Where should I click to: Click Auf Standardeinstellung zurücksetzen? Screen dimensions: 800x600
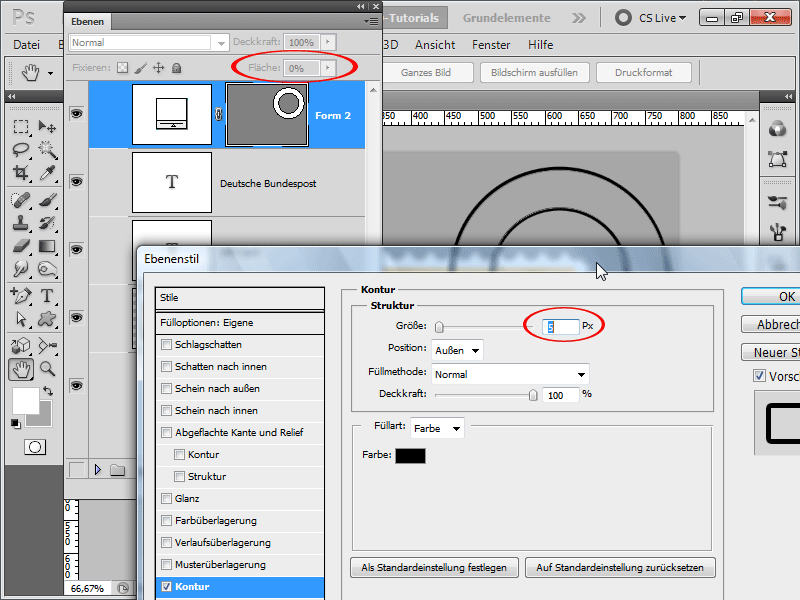(x=620, y=567)
